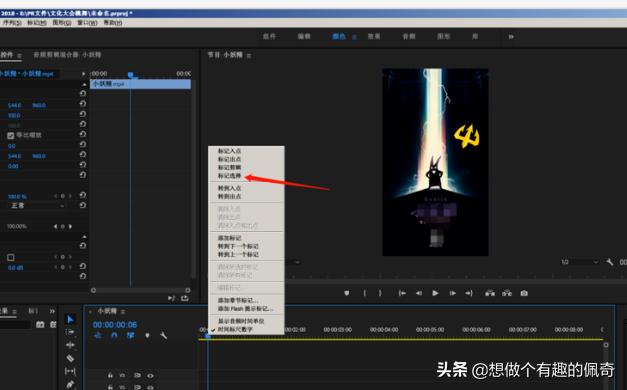Open timeline display settings wrench
The width and height of the screenshot is (627, 390).
pos(164,336)
